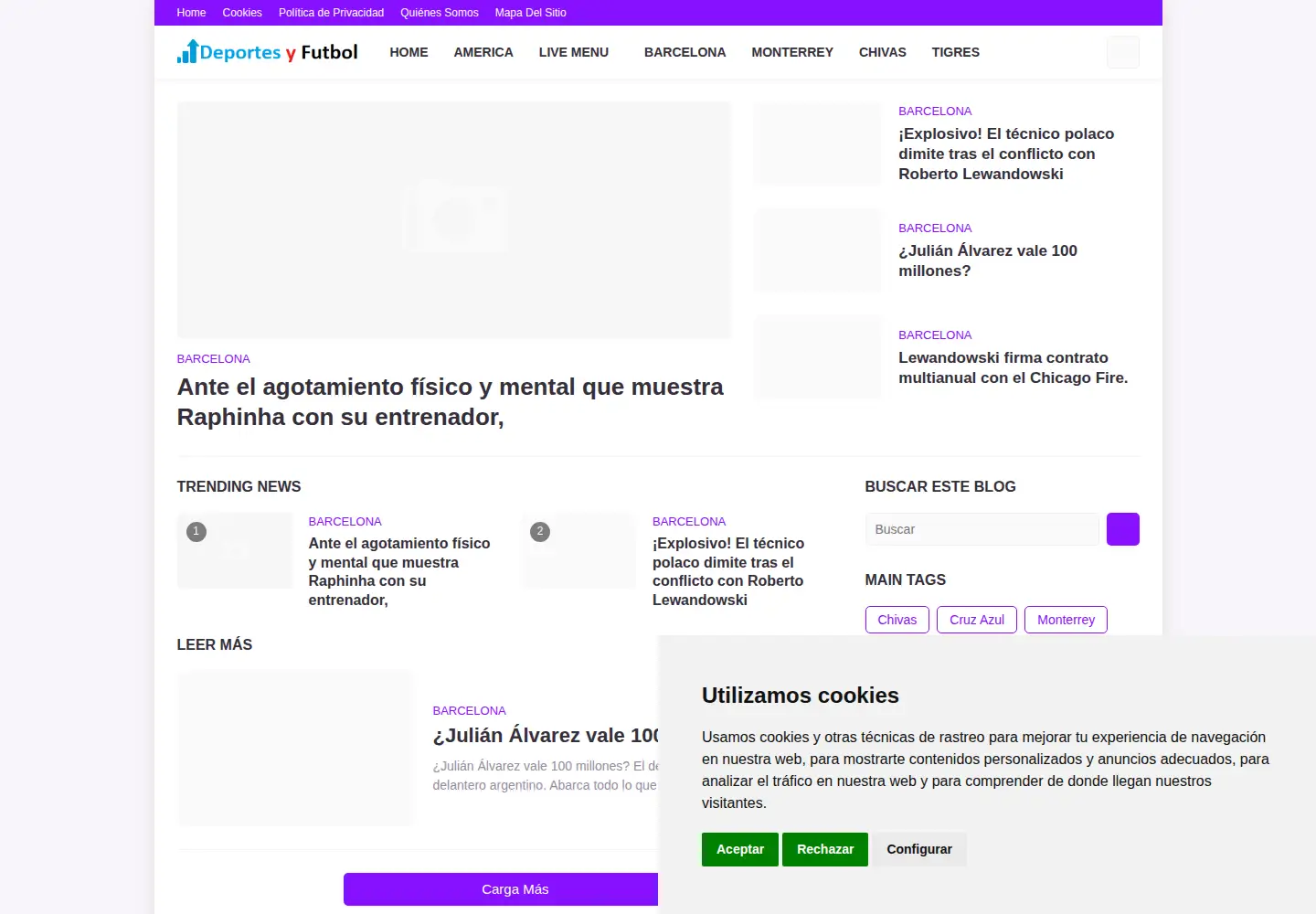Image resolution: width=1316 pixels, height=914 pixels.
Task: Select the Monterrey tag
Action: (1066, 620)
